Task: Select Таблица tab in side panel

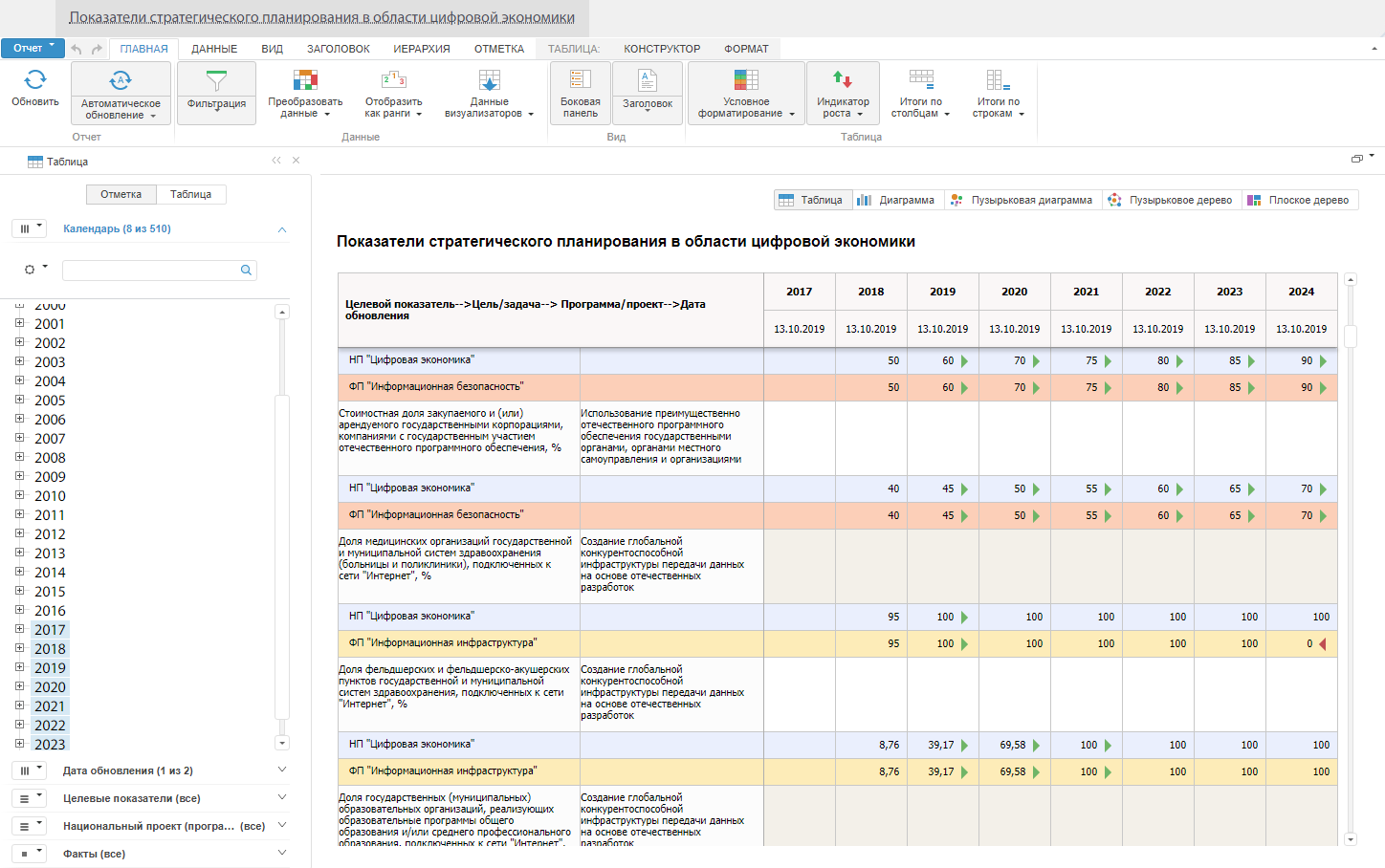Action: tap(191, 194)
